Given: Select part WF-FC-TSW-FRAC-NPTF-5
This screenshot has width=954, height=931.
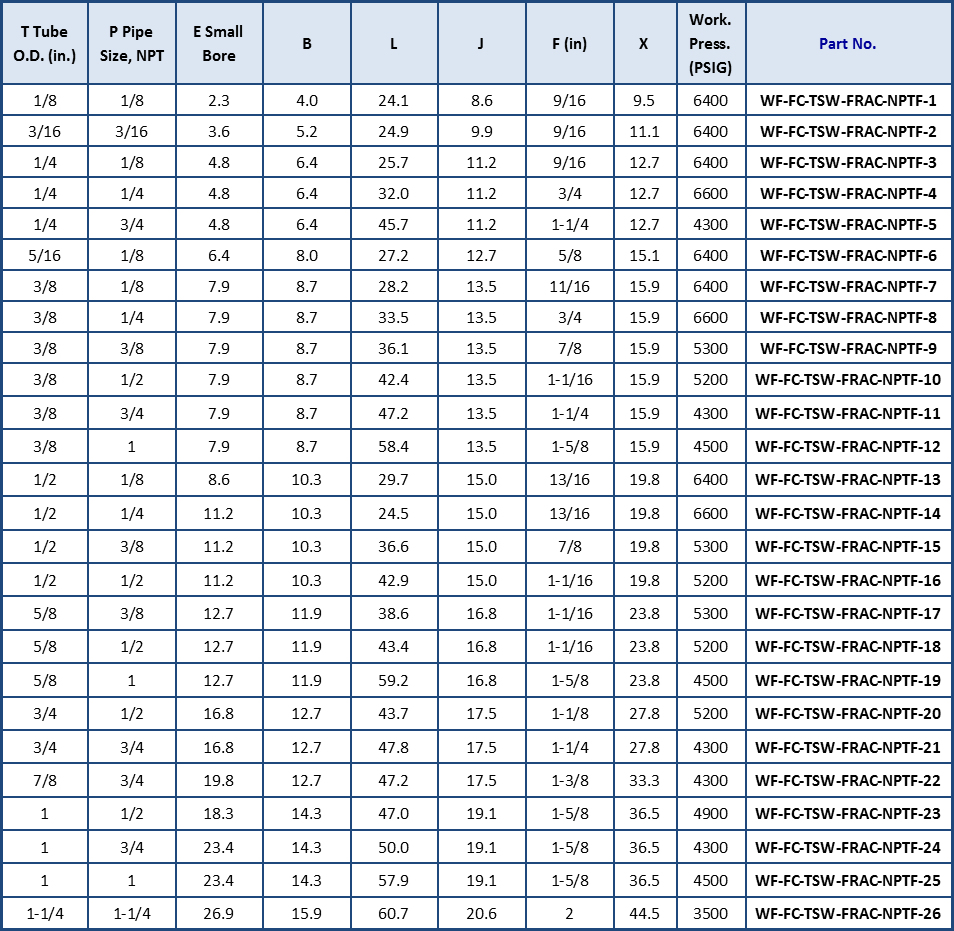Looking at the screenshot, I should coord(848,225).
